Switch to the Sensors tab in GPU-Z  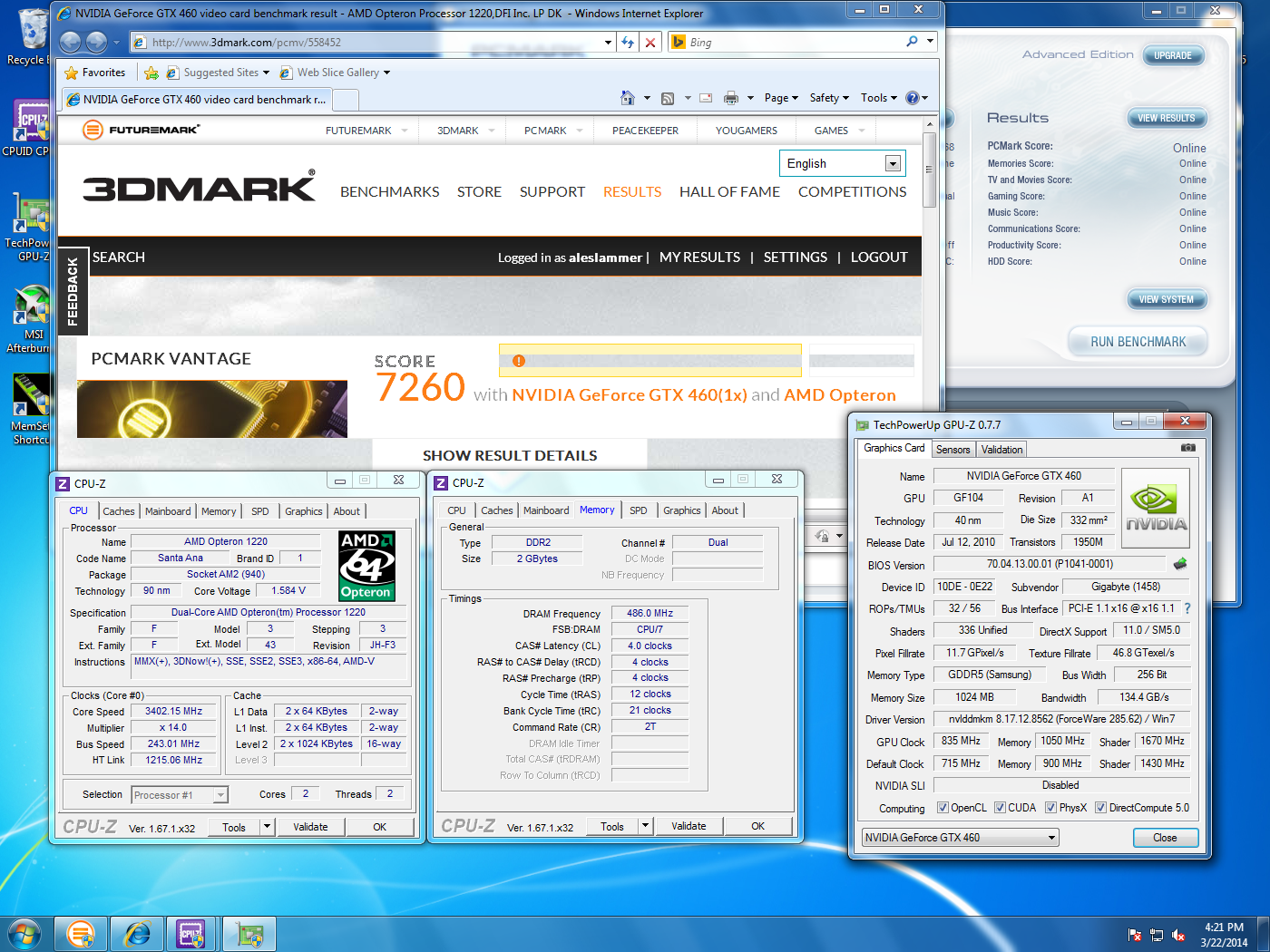coord(953,449)
